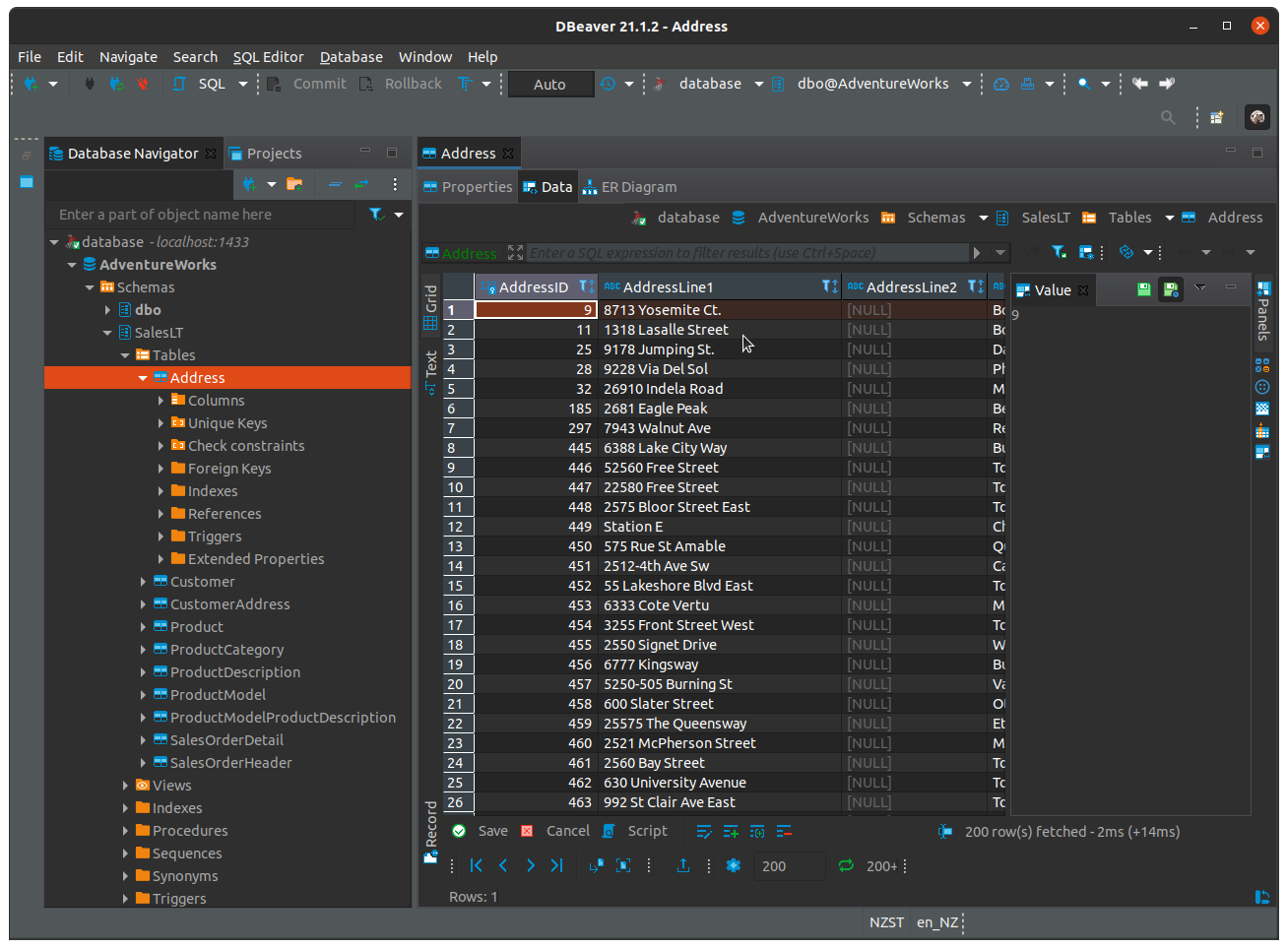Select the ProductCategory table in tree
Viewport: 1288px width, 949px height.
tap(226, 650)
